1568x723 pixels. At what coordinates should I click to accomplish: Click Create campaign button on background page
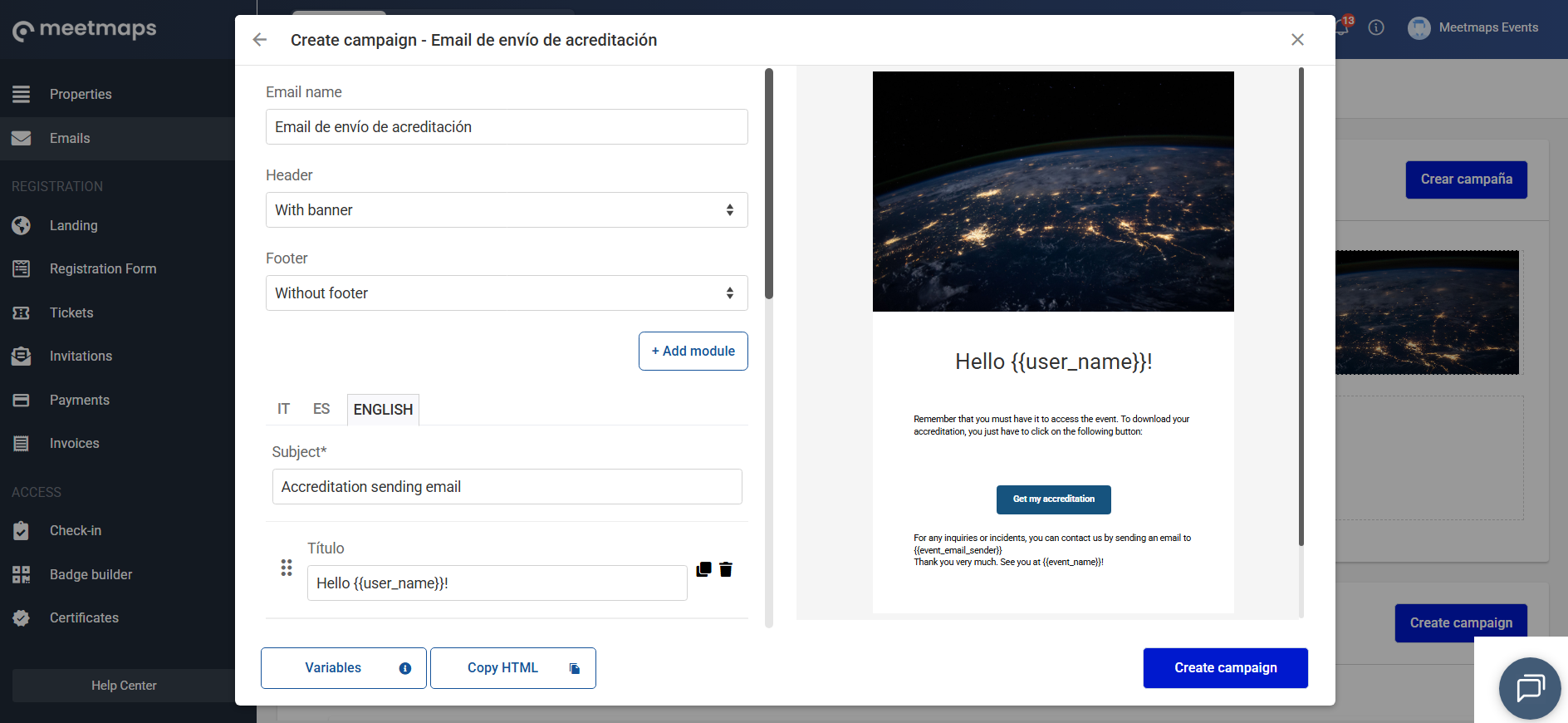(1461, 622)
